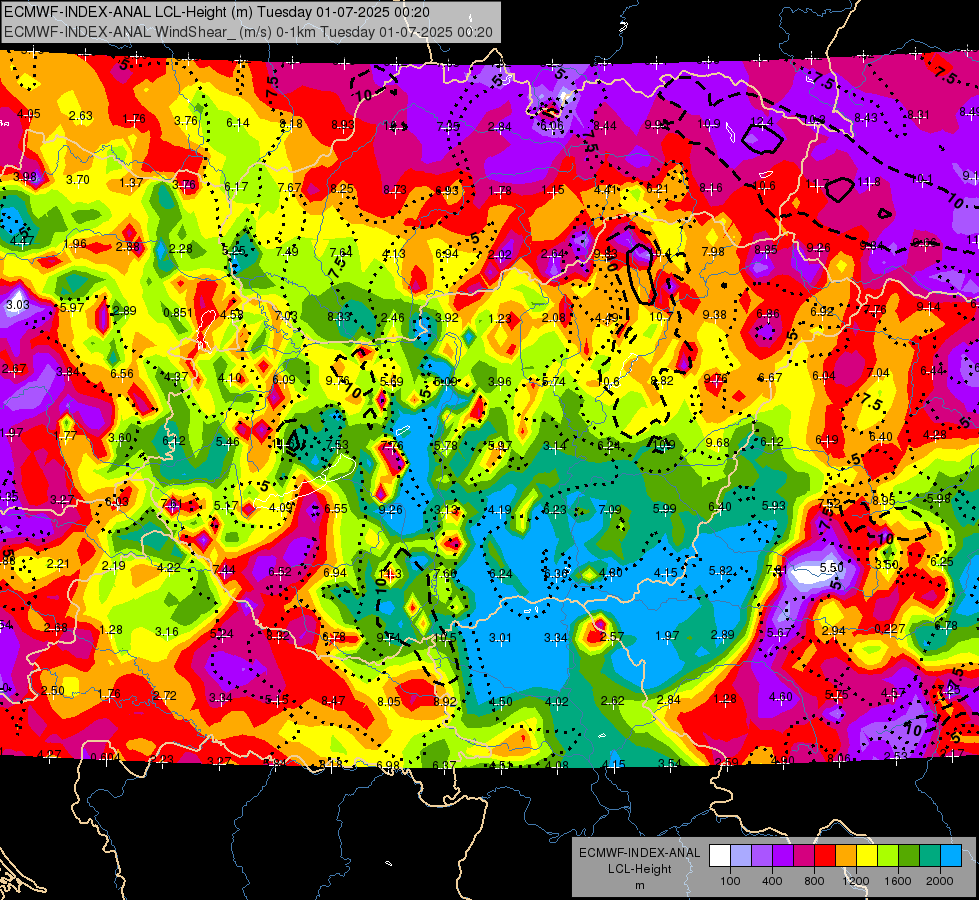Click the map value 9.68

tap(717, 442)
